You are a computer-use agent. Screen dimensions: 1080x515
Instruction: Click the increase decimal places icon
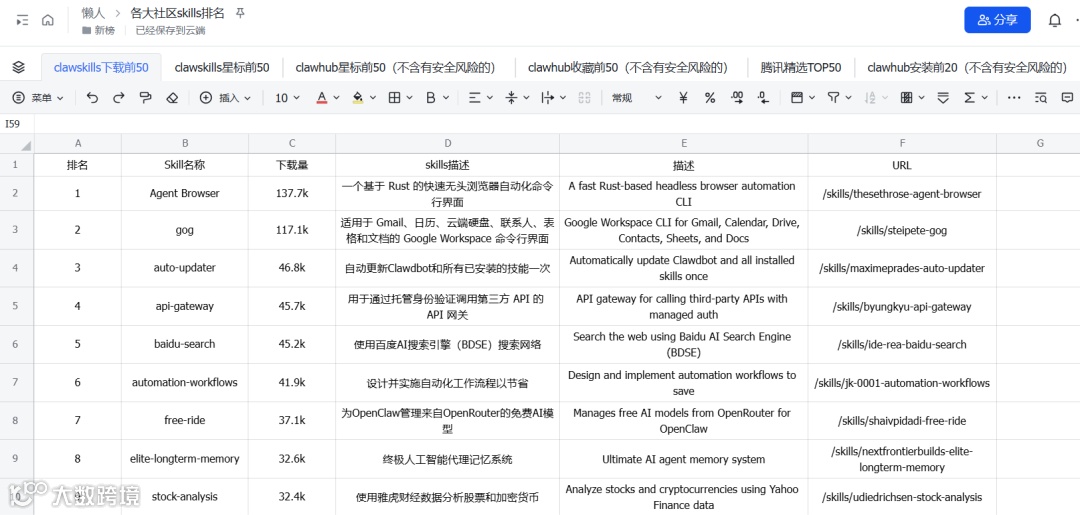(x=737, y=98)
